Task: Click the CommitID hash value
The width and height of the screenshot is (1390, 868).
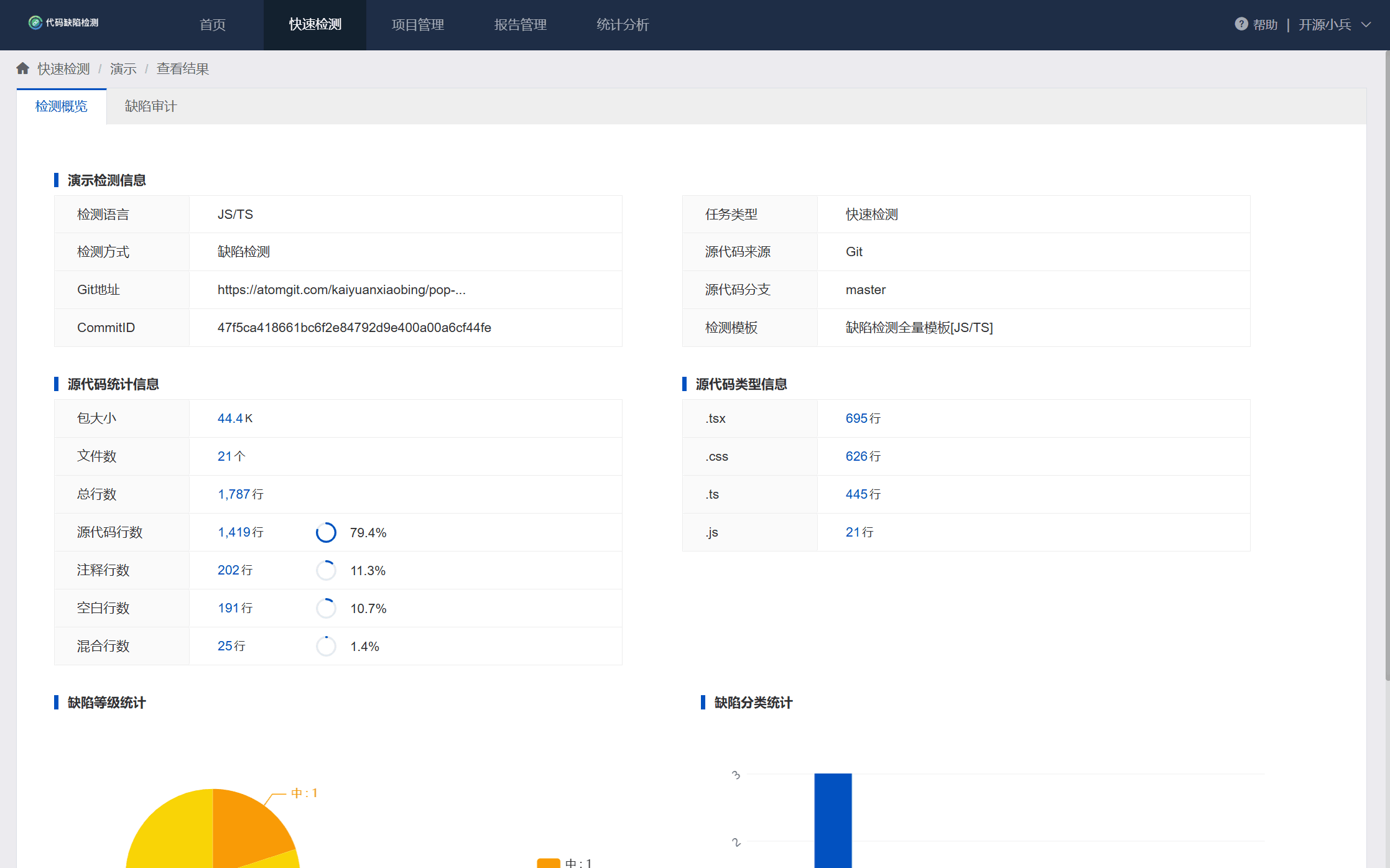Action: 354,328
